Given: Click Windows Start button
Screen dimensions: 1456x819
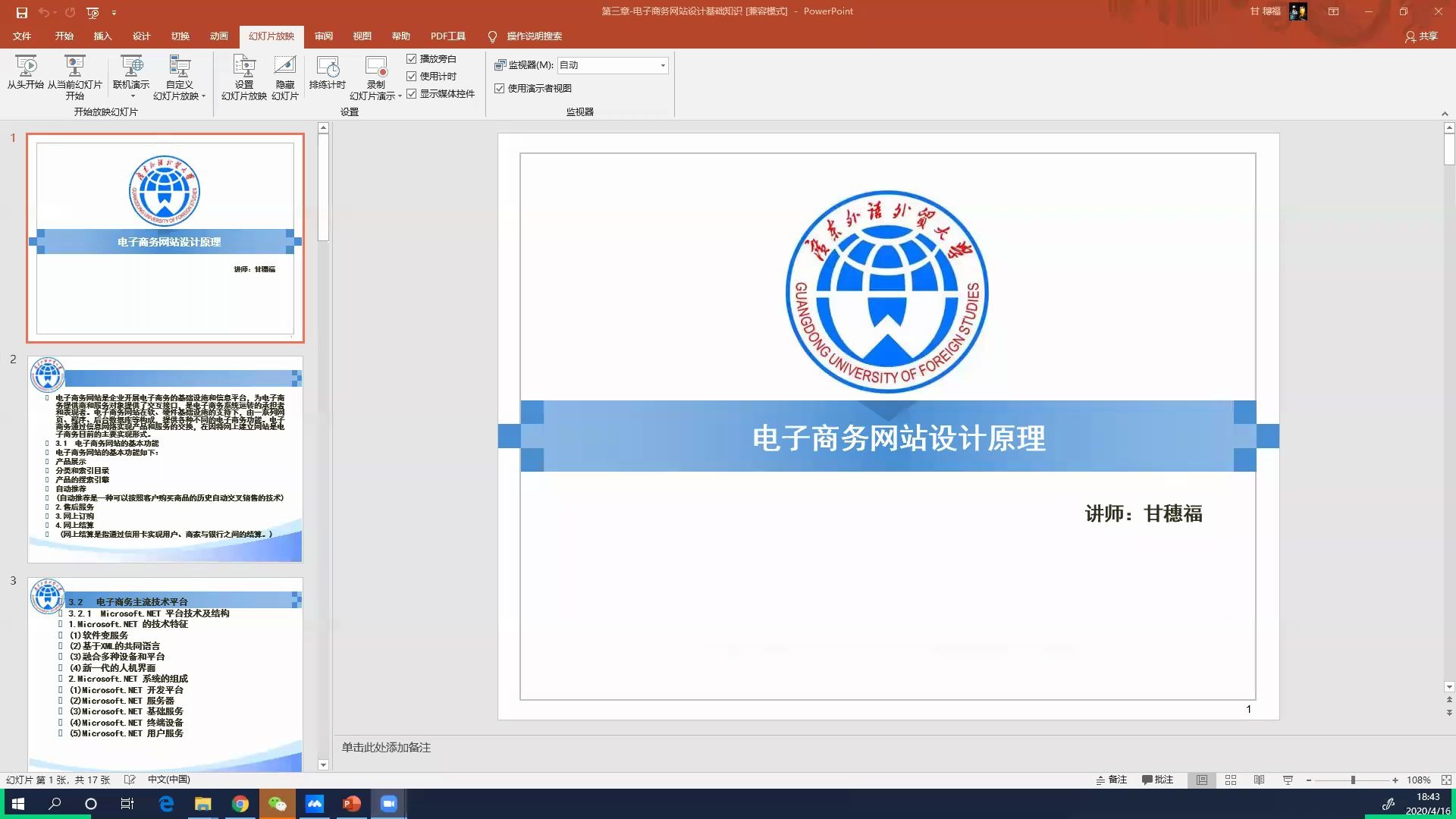Looking at the screenshot, I should click(17, 804).
